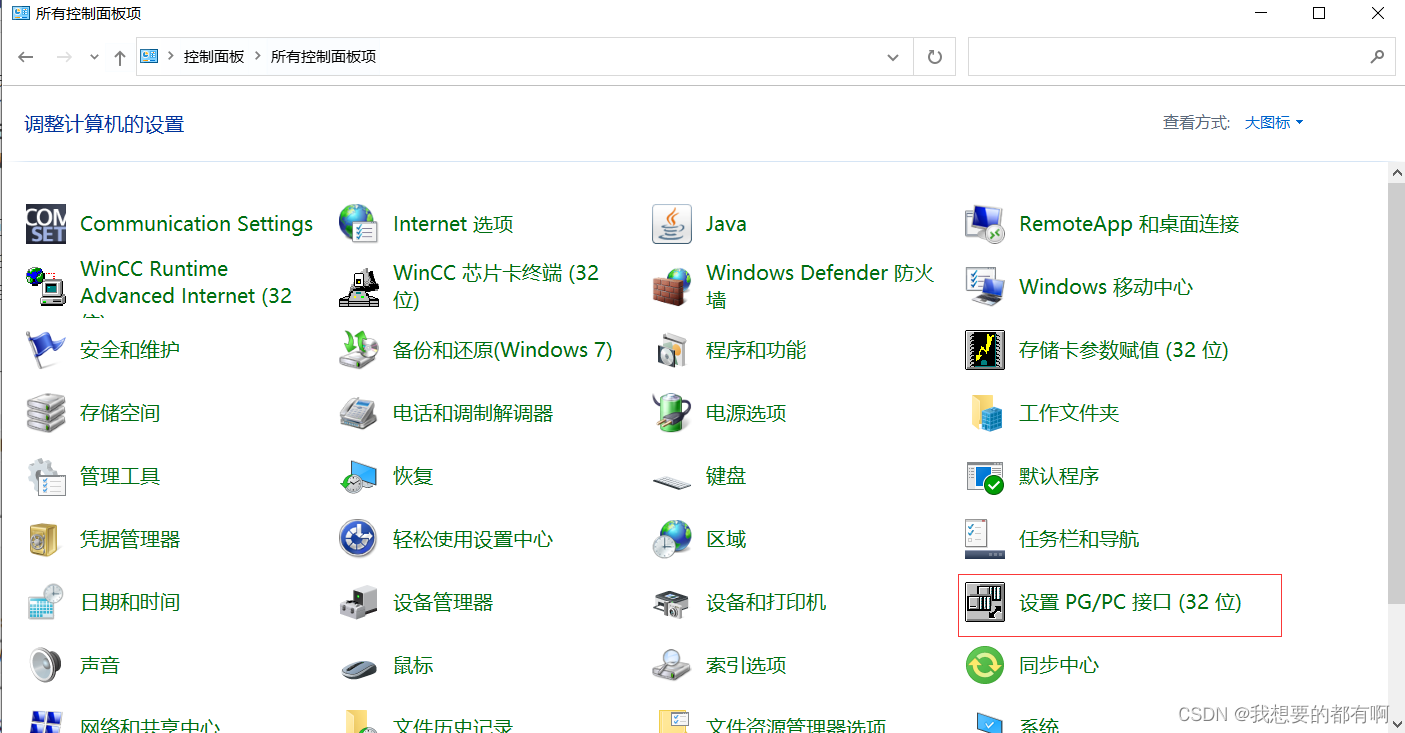This screenshot has width=1405, height=733.
Task: Open the Communication Settings icon
Action: [46, 224]
